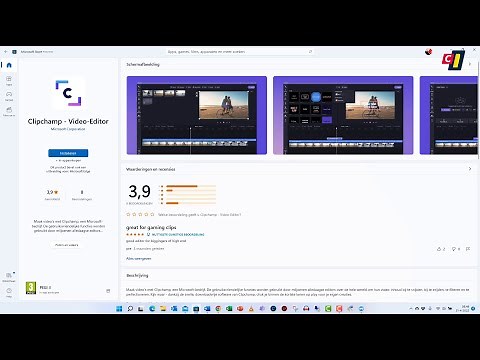480x360 pixels.
Task: Click the review title 'great for gaming clips'
Action: coord(151,227)
